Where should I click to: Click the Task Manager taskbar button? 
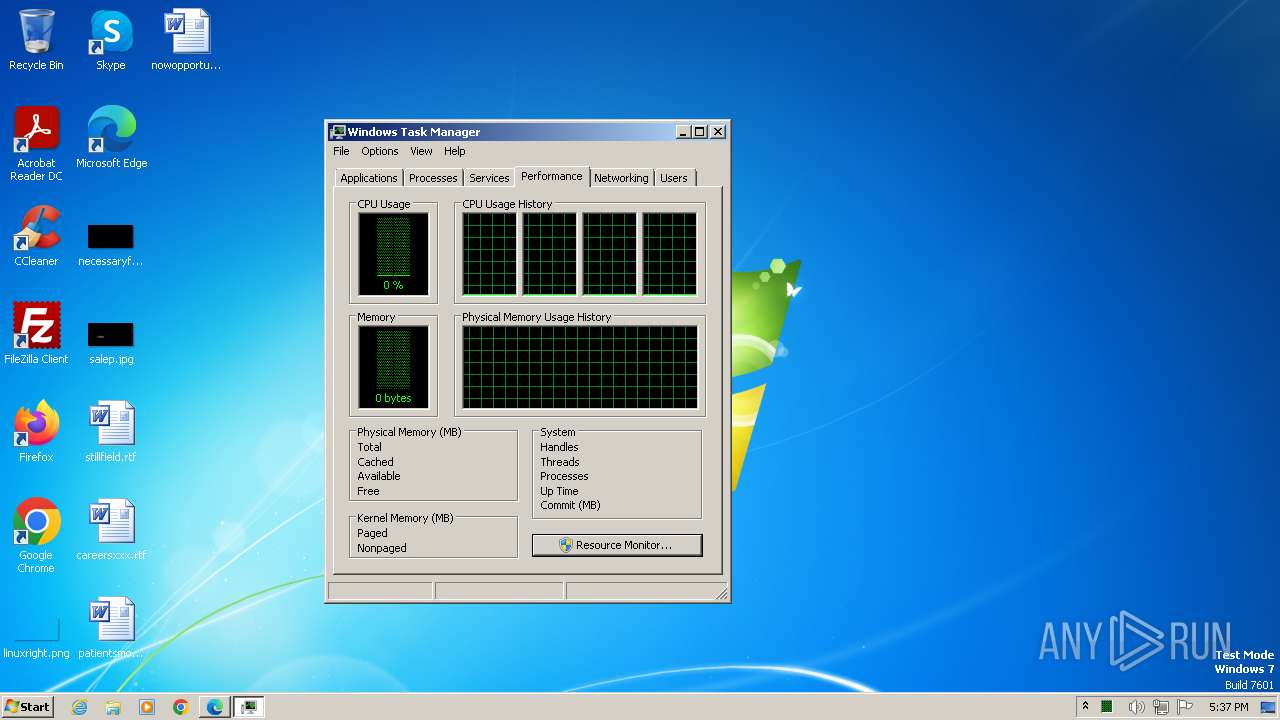[249, 707]
